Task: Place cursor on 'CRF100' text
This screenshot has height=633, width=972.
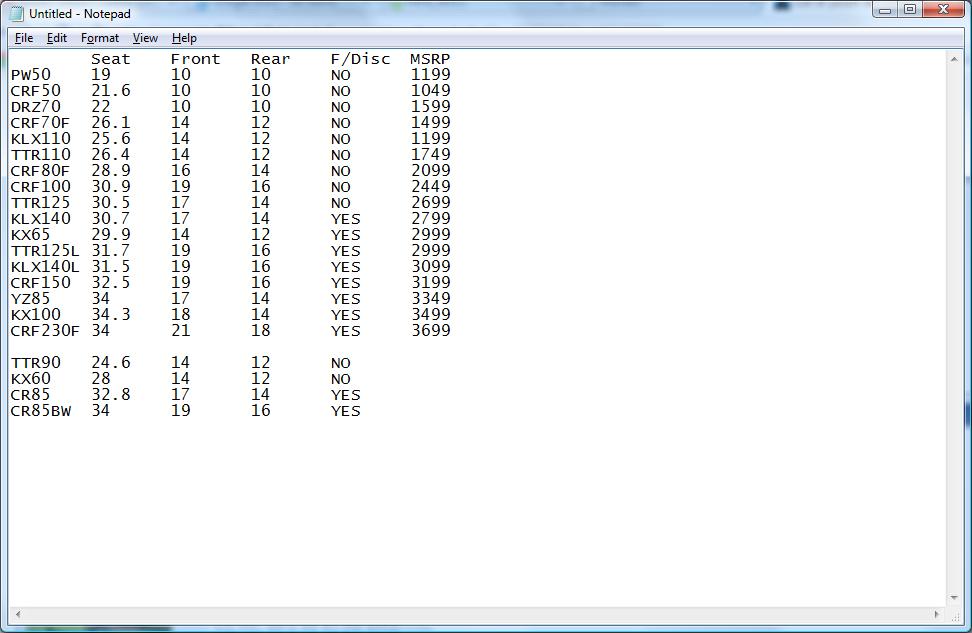Action: 40,187
